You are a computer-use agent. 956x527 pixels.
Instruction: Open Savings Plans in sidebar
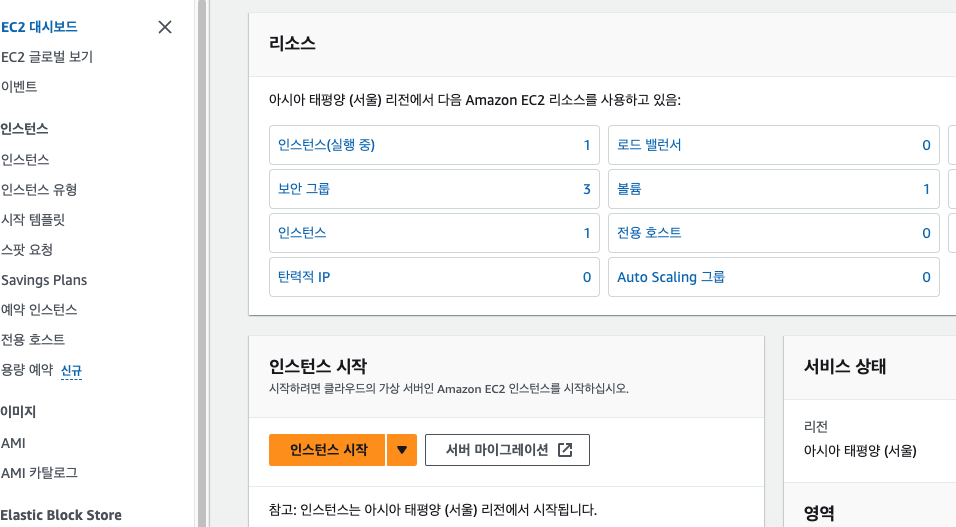pos(44,280)
